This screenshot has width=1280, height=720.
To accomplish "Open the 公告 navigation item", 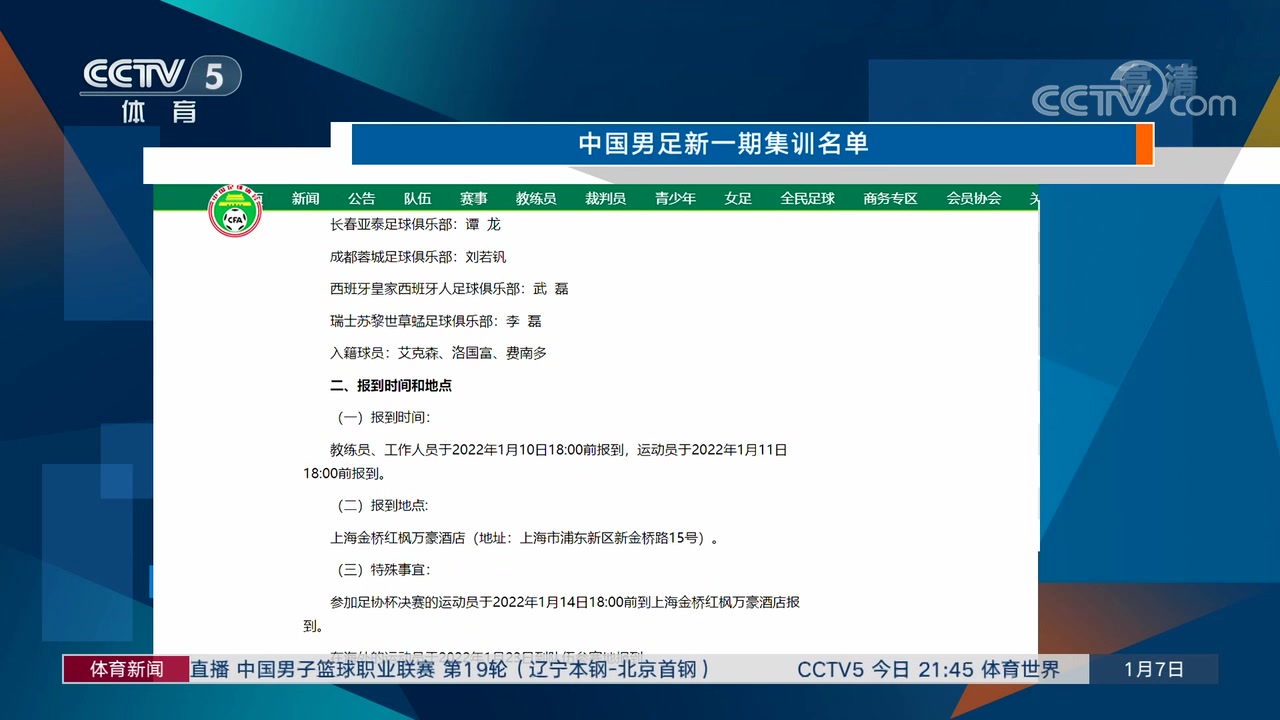I will point(362,198).
